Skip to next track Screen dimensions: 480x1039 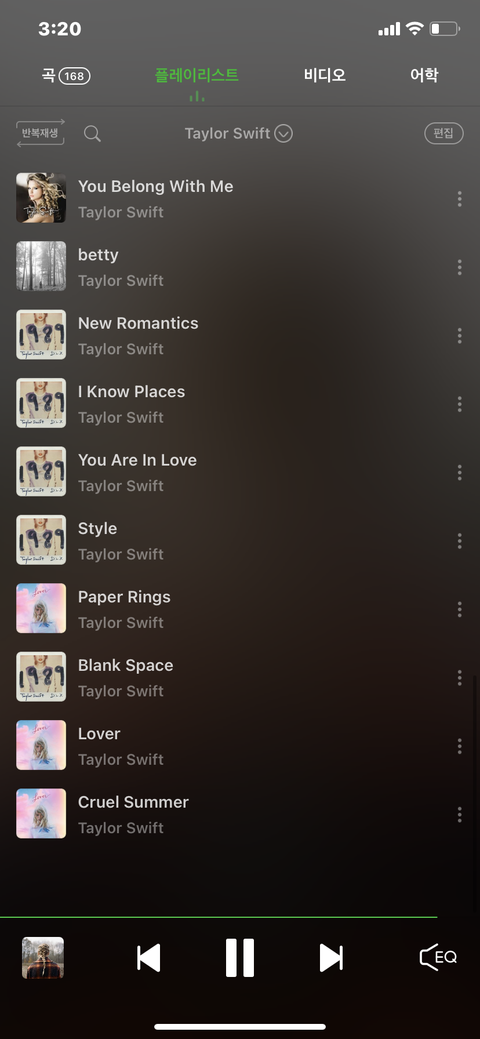point(331,957)
